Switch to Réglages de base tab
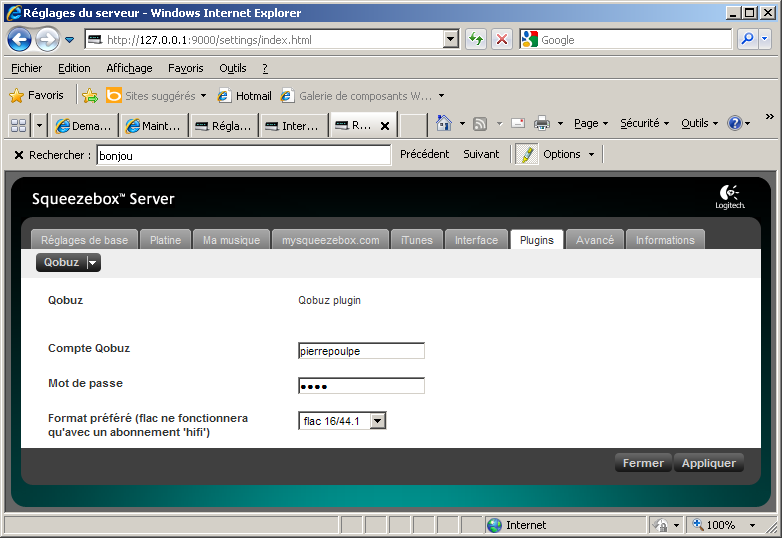 click(x=84, y=240)
